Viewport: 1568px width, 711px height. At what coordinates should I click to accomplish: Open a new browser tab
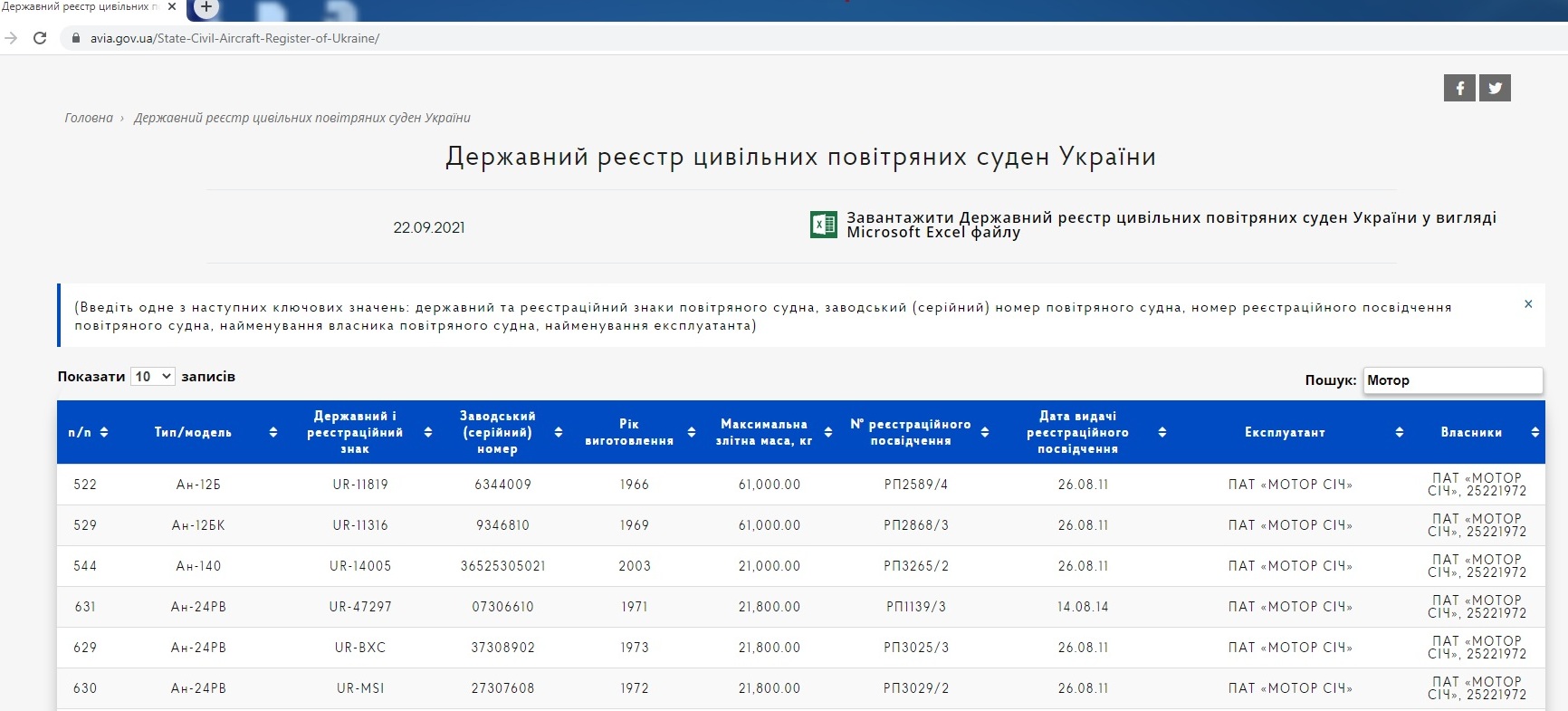(206, 8)
